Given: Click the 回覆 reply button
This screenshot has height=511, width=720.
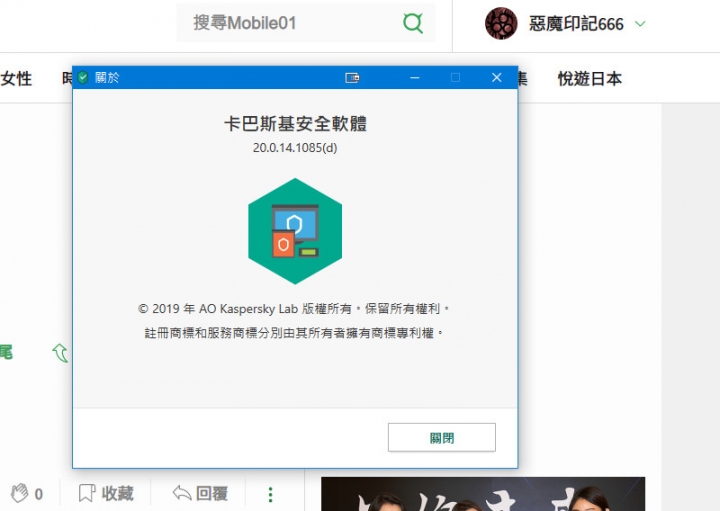Looking at the screenshot, I should [x=200, y=494].
